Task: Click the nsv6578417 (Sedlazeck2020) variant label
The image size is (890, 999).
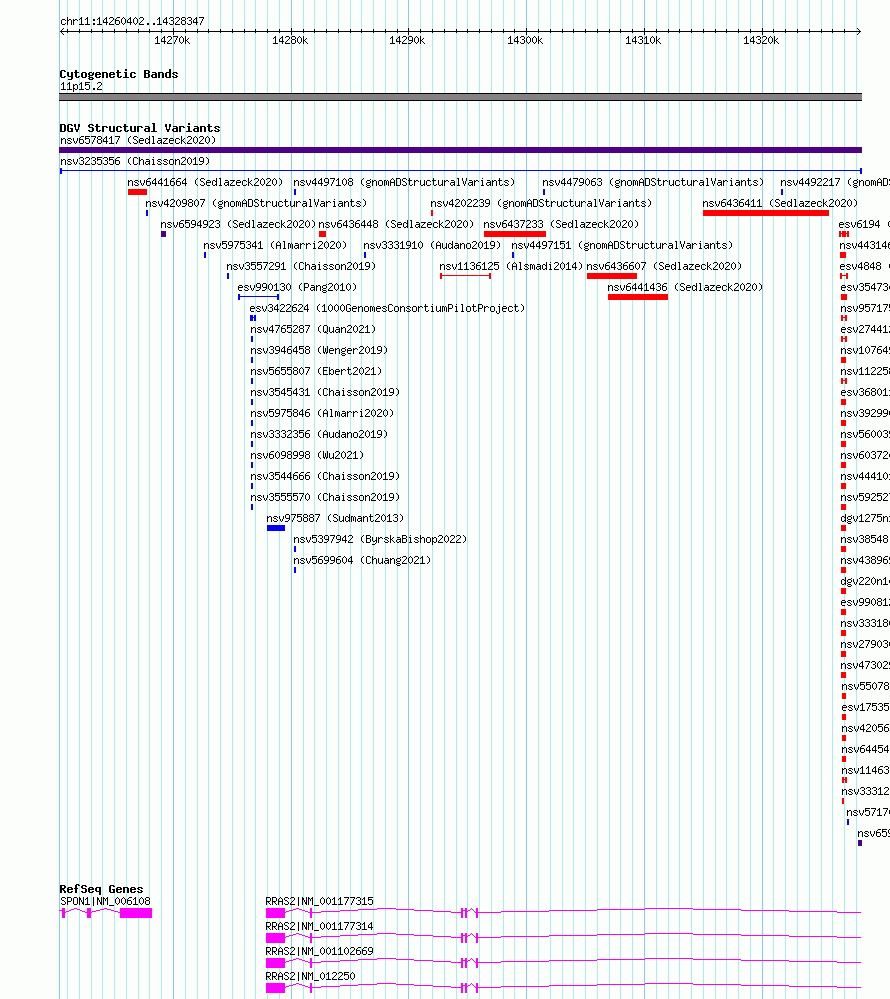Action: coord(138,140)
